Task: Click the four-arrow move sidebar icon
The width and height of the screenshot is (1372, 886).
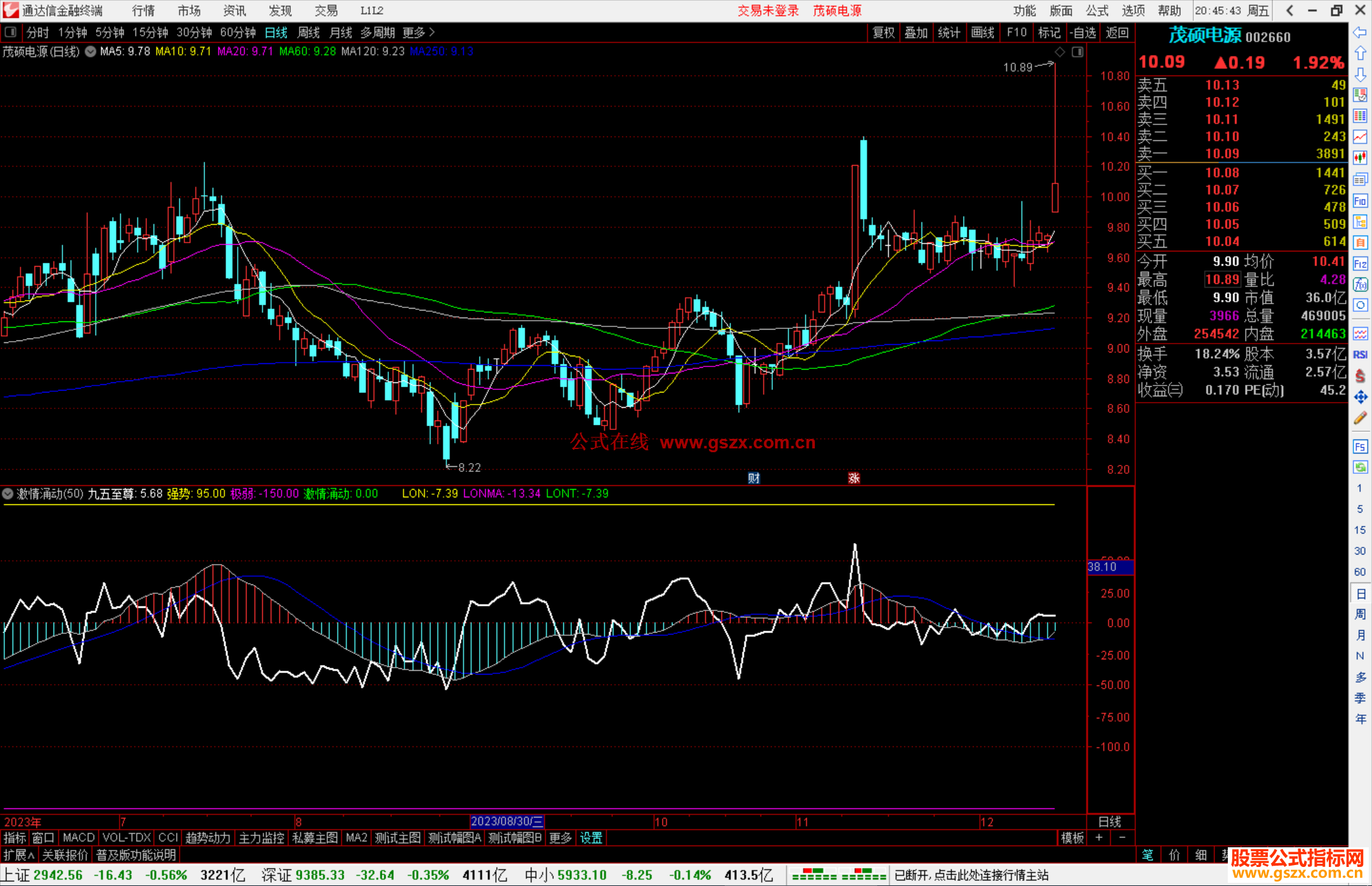Action: click(x=1360, y=397)
